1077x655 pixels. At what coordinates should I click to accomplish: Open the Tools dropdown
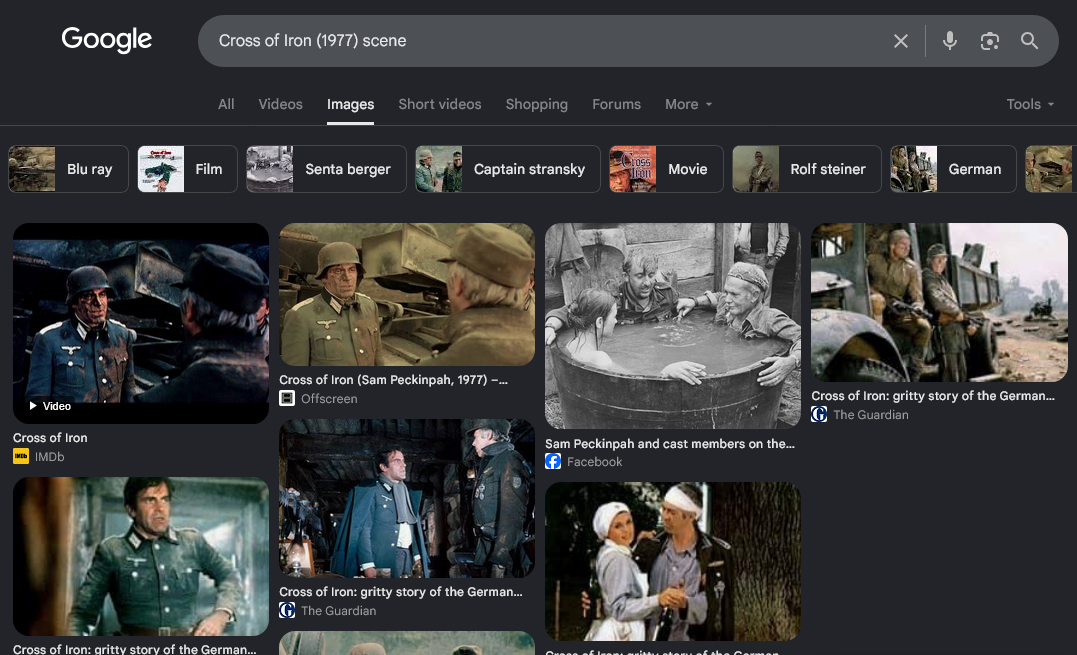(1030, 104)
